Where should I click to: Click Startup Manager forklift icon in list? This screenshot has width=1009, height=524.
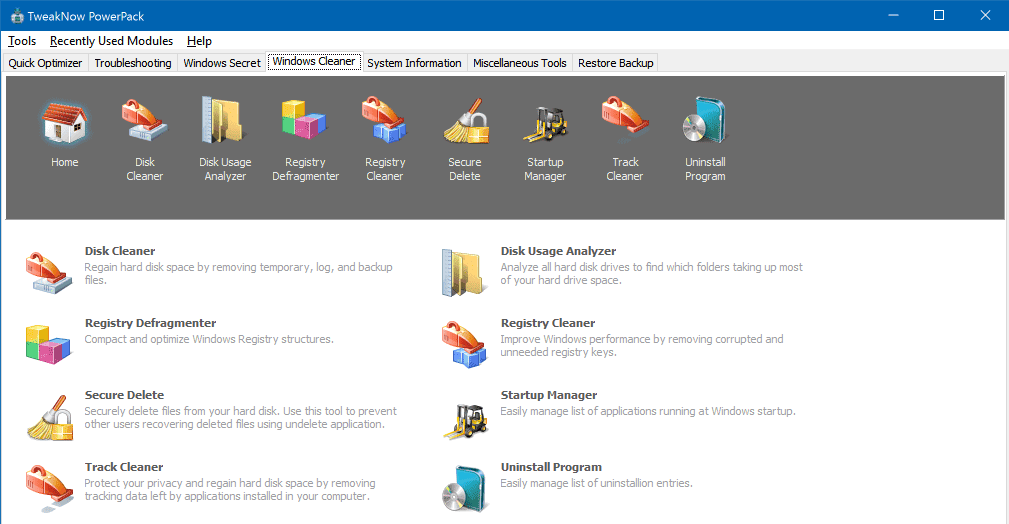[465, 421]
